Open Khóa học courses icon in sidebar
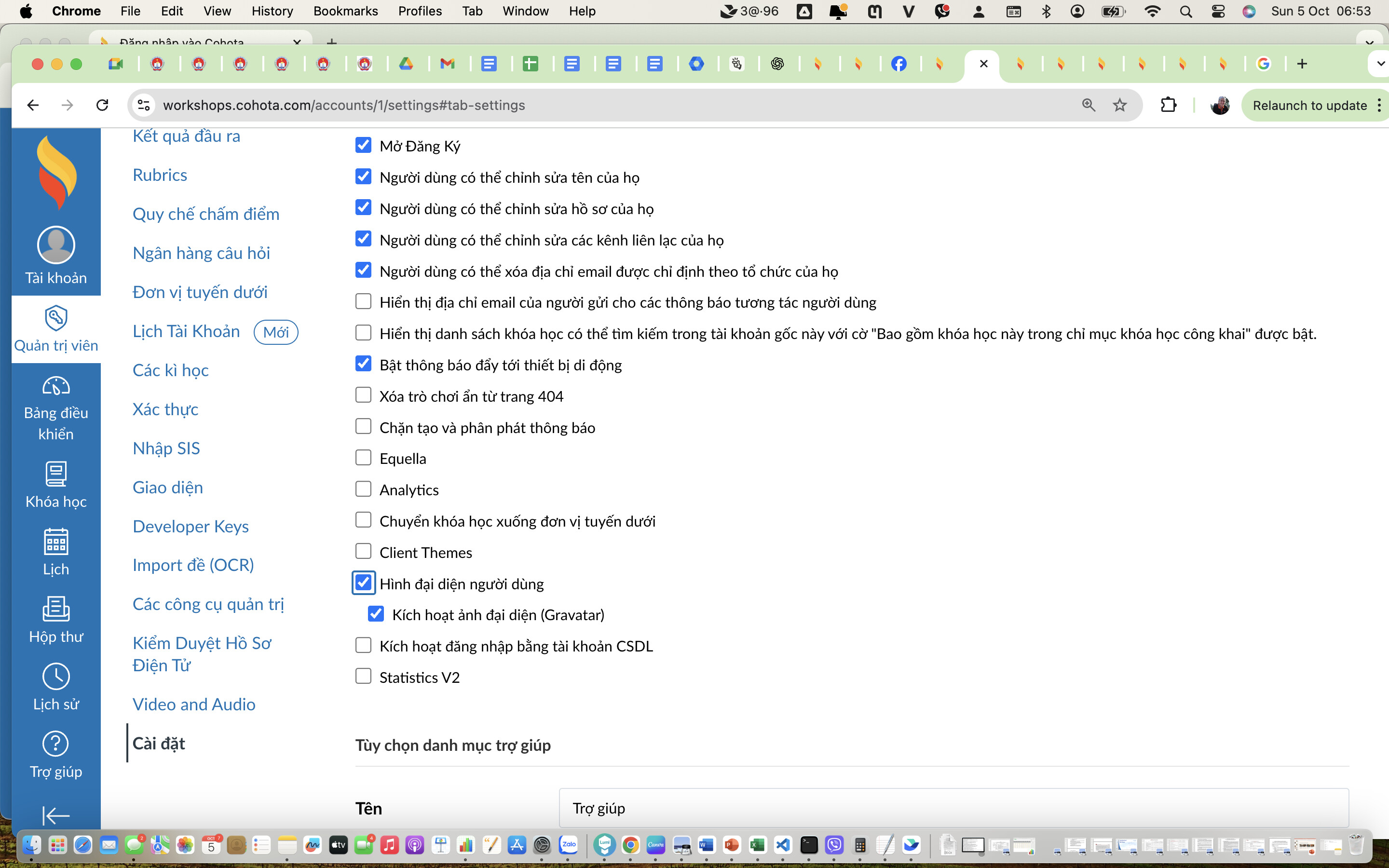Image resolution: width=1389 pixels, height=868 pixels. coord(55,474)
